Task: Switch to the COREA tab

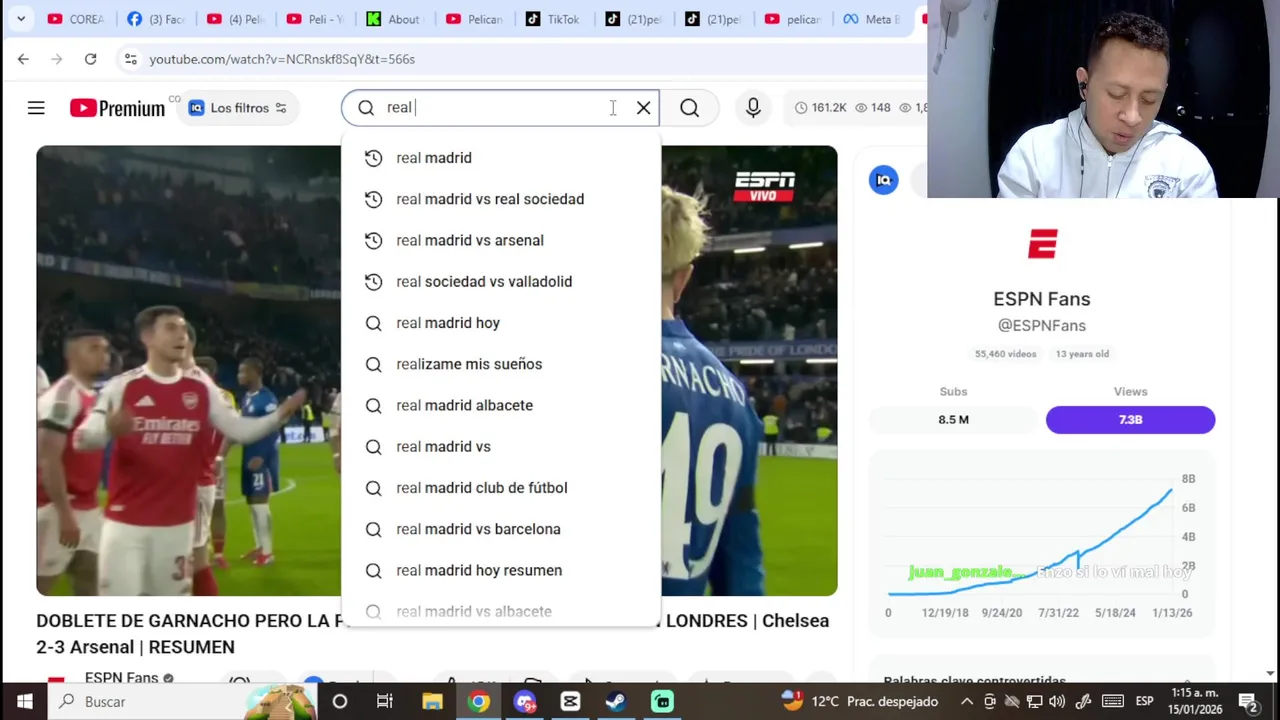Action: [x=76, y=19]
